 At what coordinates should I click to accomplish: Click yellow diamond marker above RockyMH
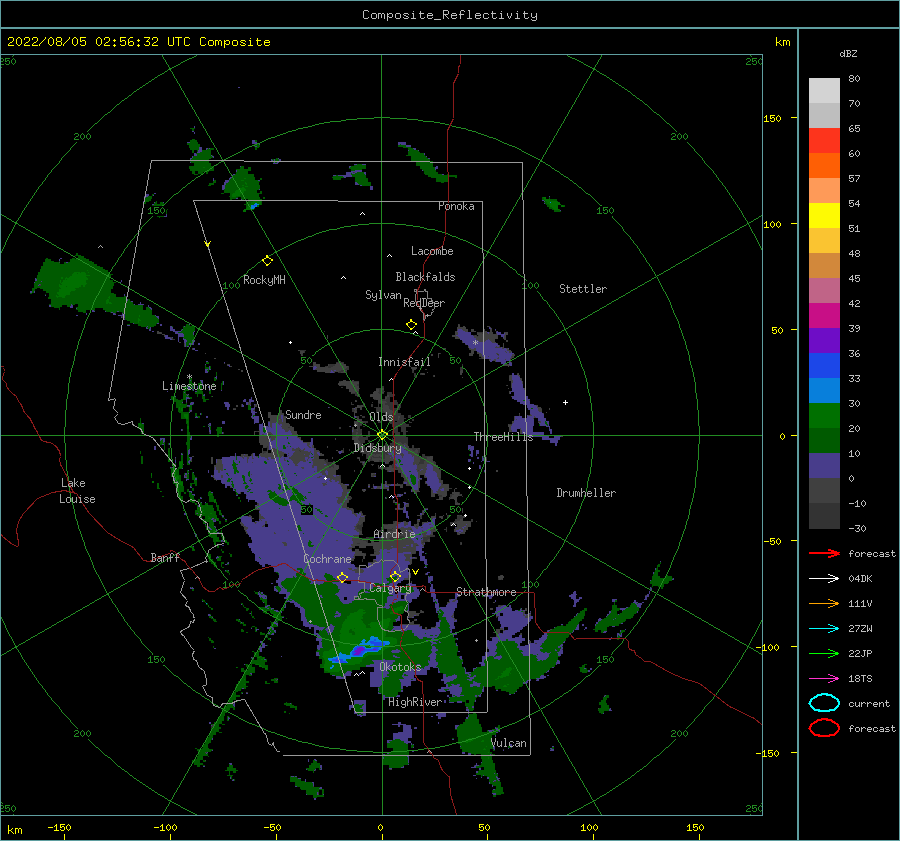[267, 261]
